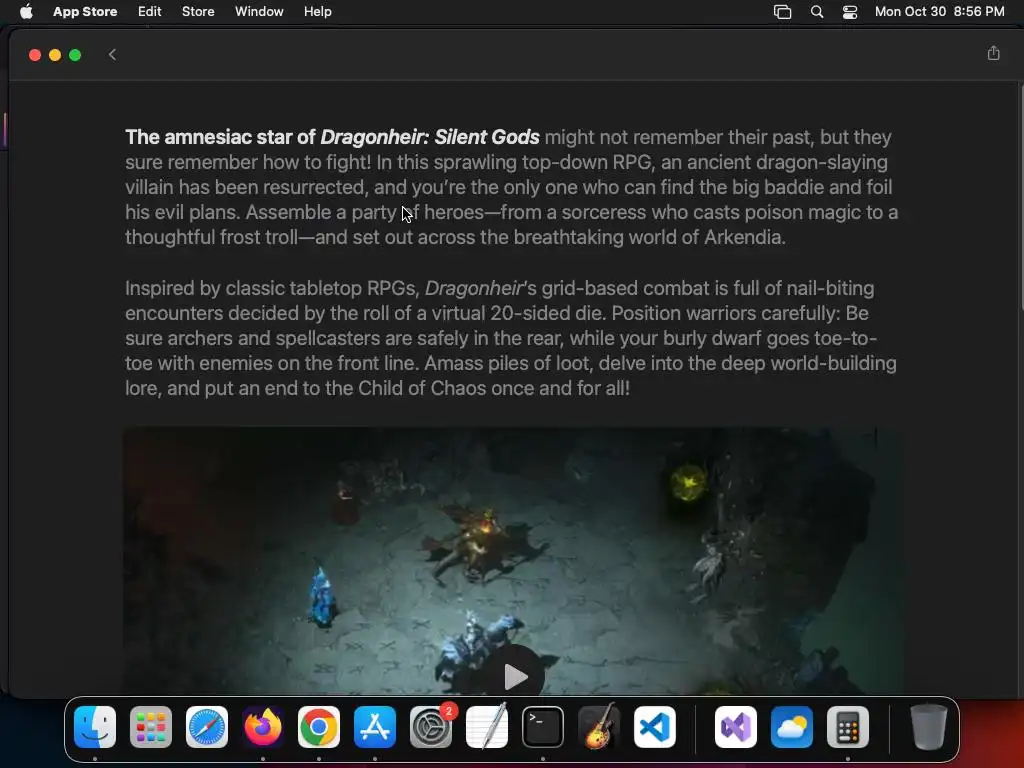Open the Help menu
The image size is (1024, 768).
tap(317, 12)
